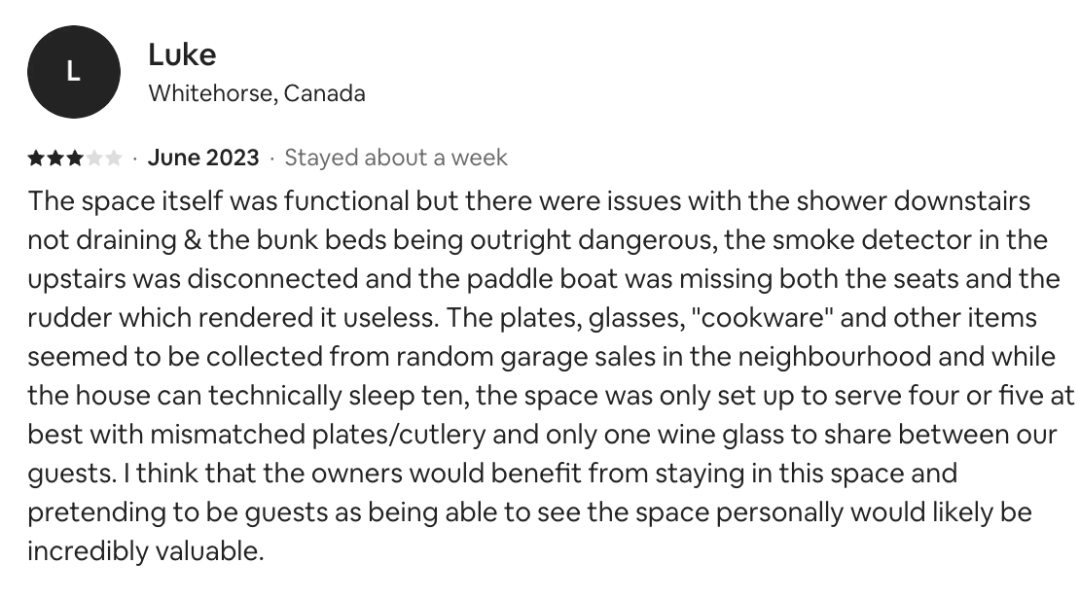This screenshot has width=1080, height=599.
Task: Click the word 'functional' in the review
Action: (346, 201)
